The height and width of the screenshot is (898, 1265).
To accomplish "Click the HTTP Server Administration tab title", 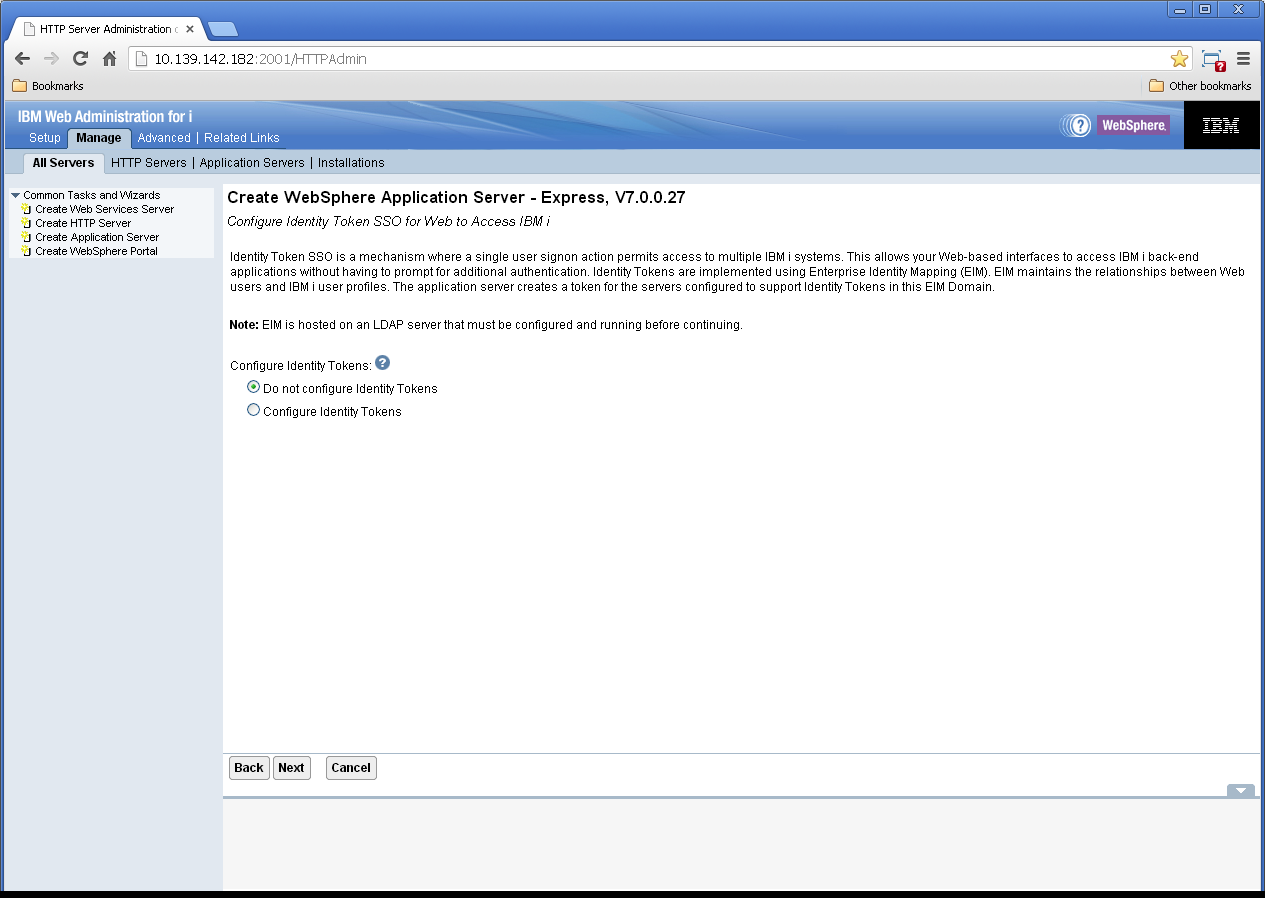I will (x=109, y=29).
